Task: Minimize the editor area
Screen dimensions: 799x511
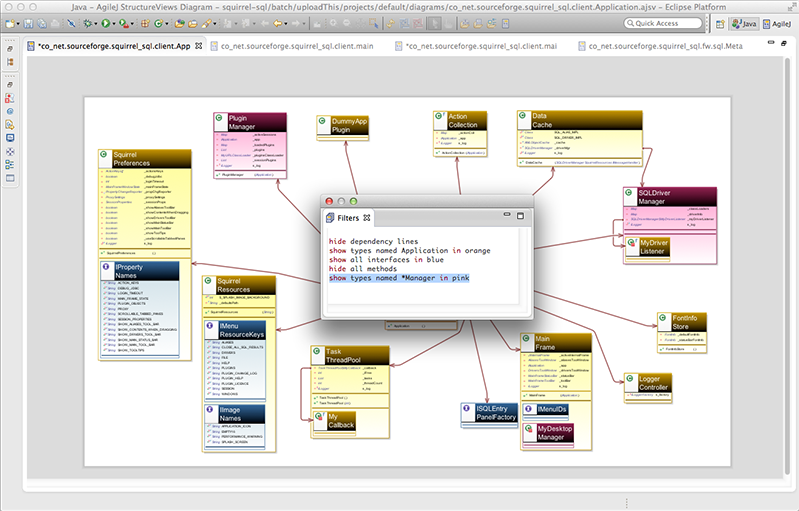Action: point(771,43)
